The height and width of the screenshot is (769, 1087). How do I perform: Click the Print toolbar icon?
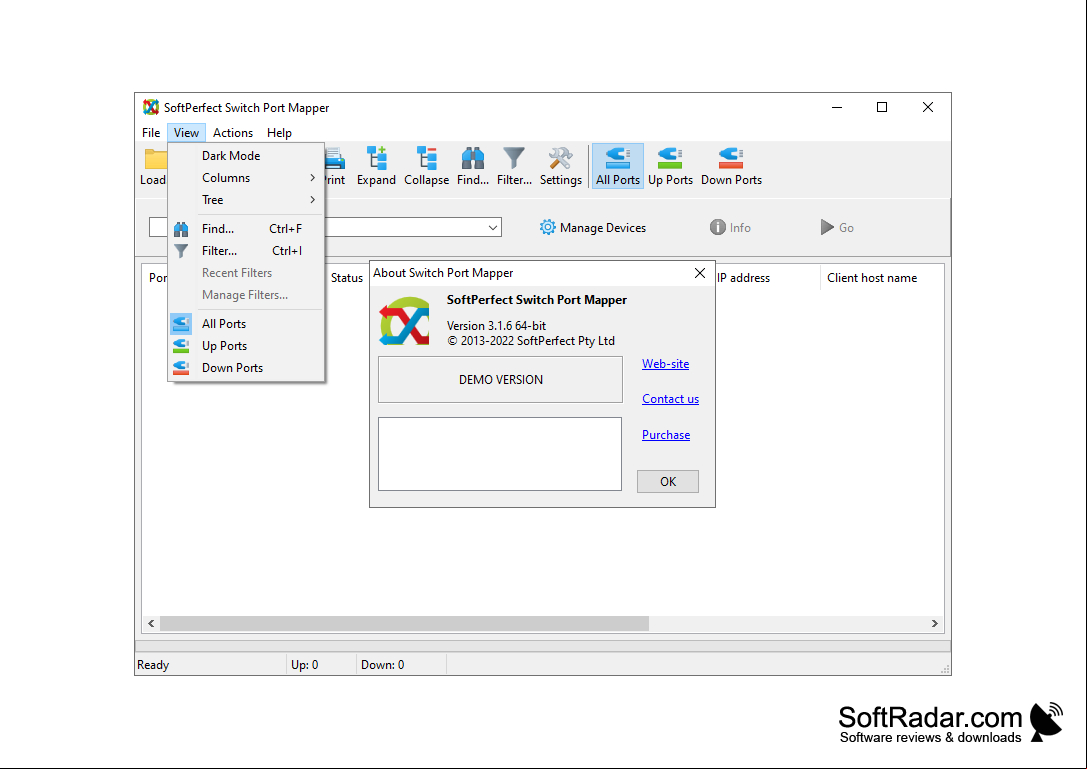(x=335, y=159)
